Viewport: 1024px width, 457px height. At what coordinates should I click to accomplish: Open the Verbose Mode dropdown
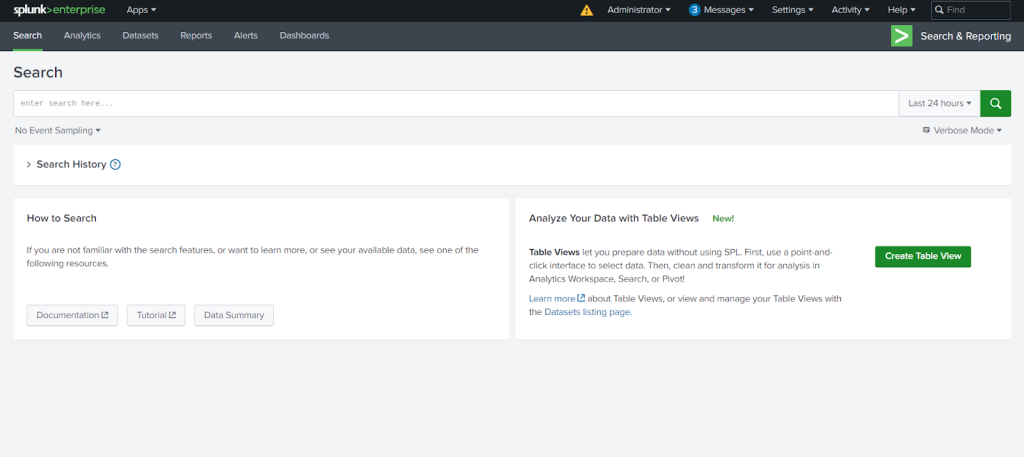[962, 131]
